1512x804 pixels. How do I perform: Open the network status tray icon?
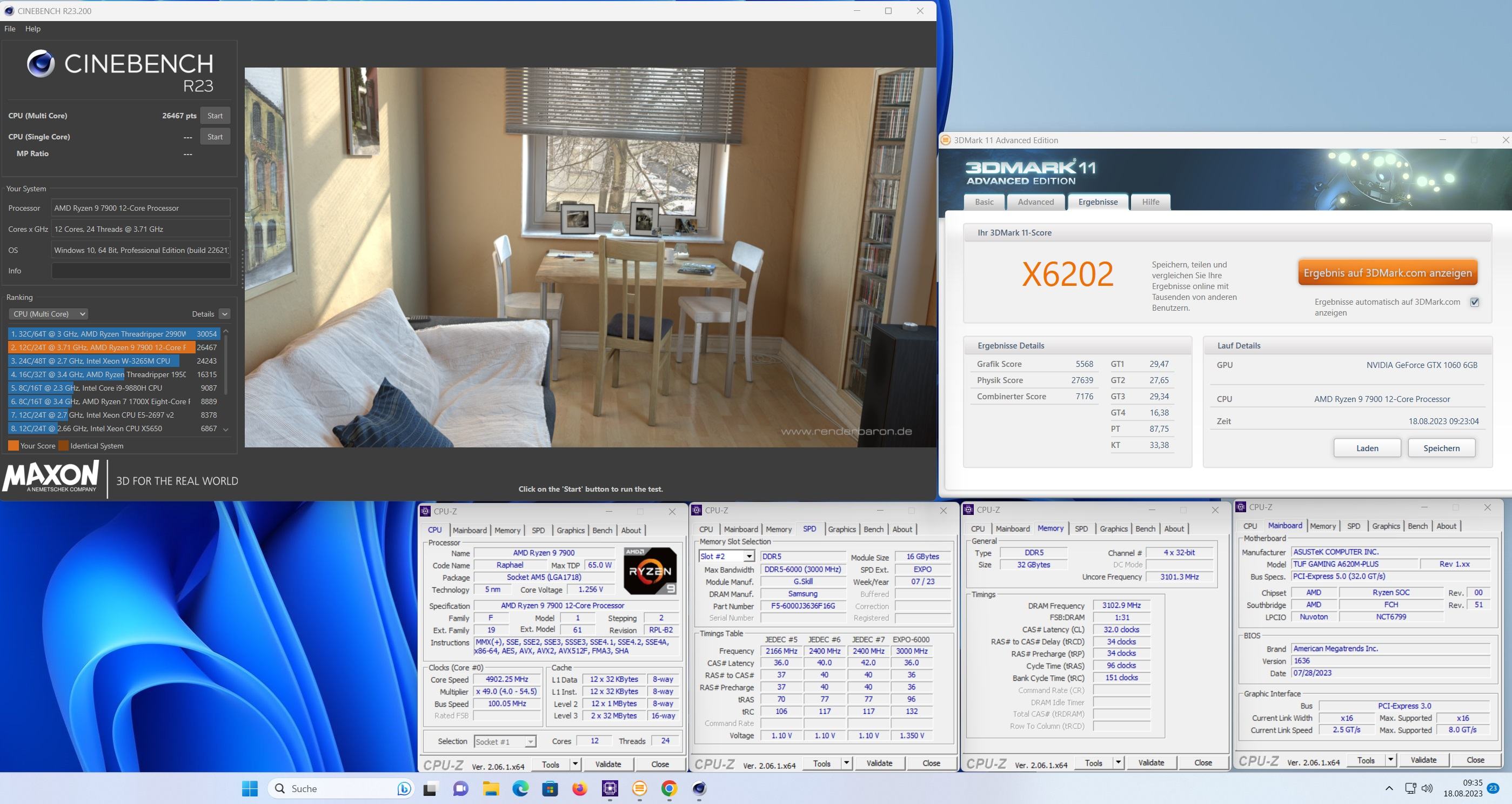coord(1410,788)
